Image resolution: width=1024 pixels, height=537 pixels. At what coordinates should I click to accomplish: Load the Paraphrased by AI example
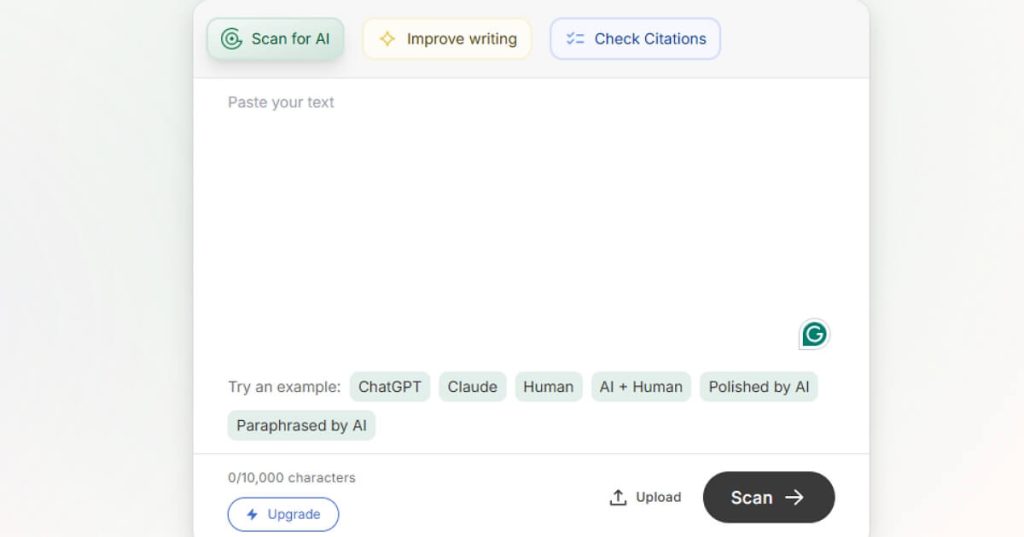301,425
